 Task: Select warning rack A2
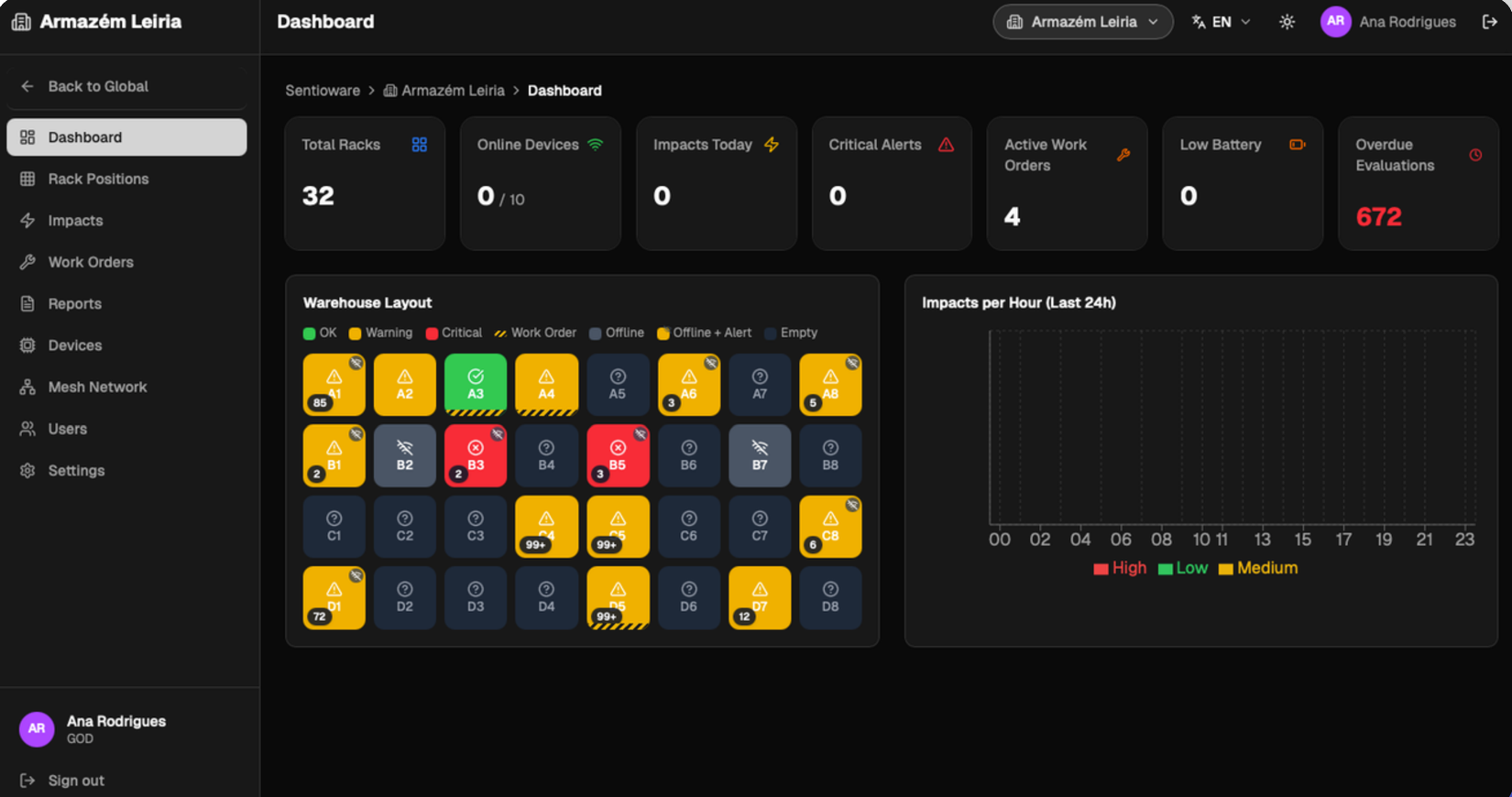405,385
